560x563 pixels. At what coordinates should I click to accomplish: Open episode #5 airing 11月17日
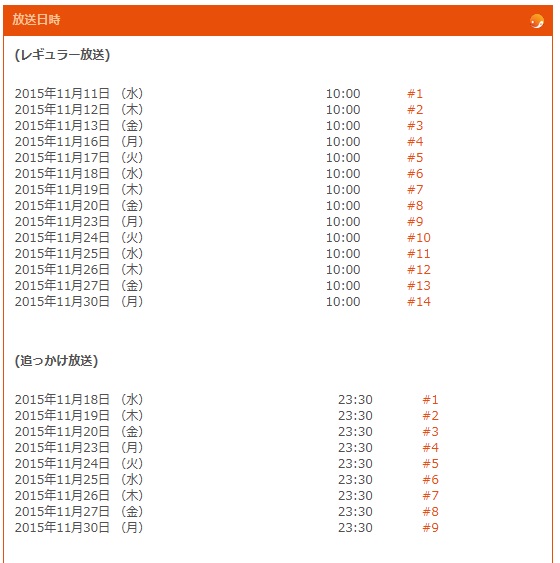(x=415, y=158)
